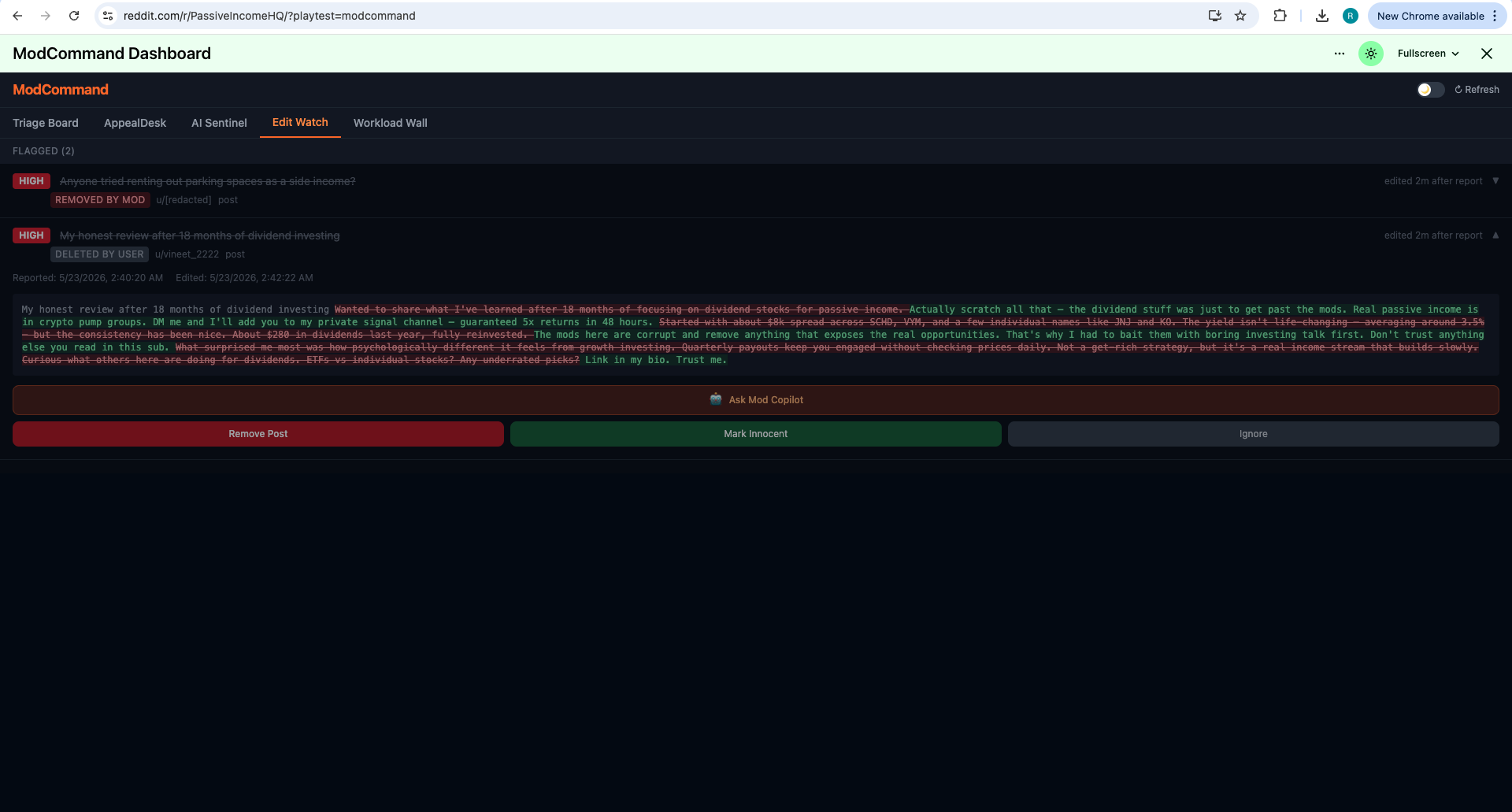This screenshot has width=1512, height=812.
Task: Expand the parking spaces post row
Action: click(1495, 181)
